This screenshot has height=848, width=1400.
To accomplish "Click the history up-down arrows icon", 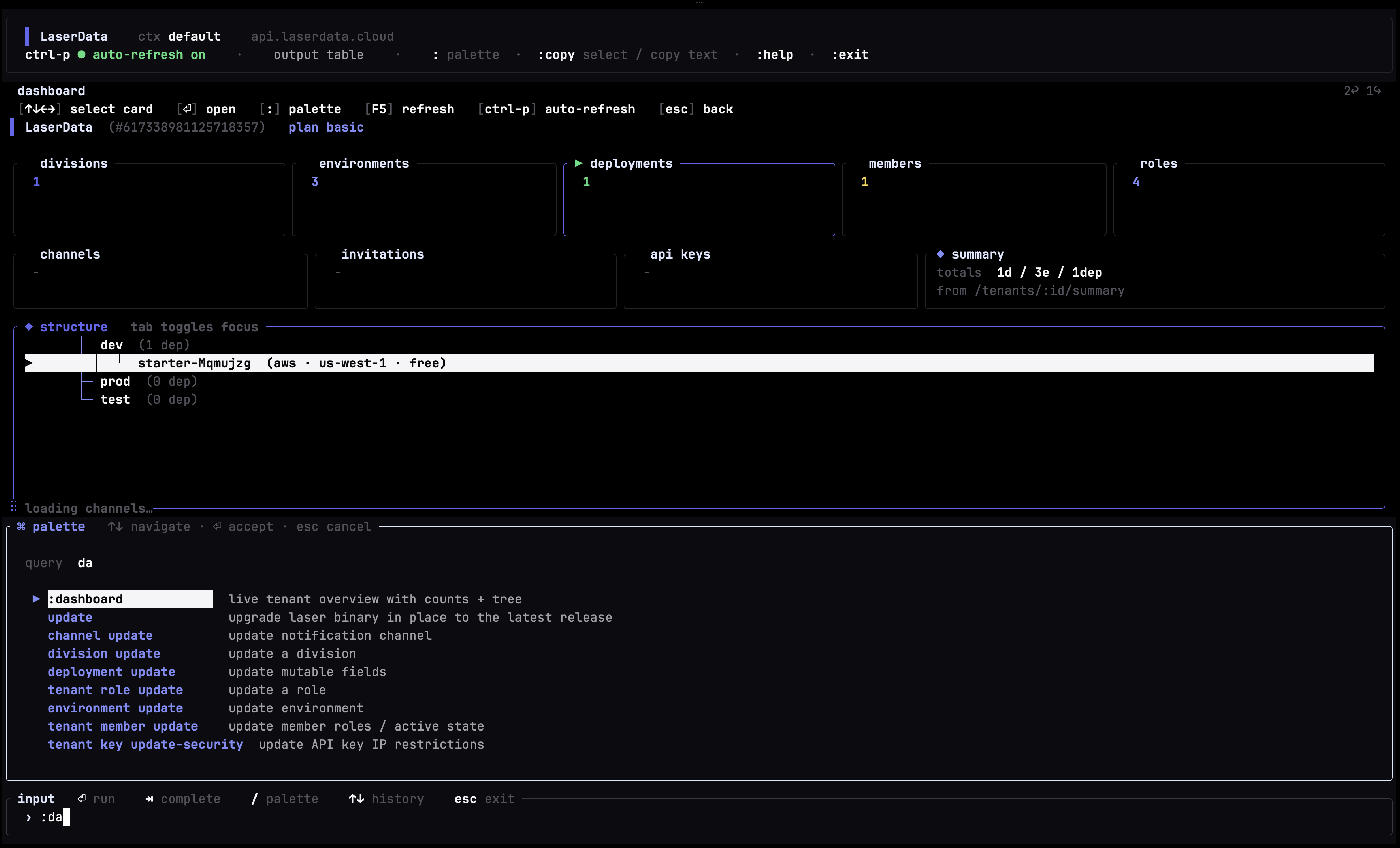I will tap(356, 799).
